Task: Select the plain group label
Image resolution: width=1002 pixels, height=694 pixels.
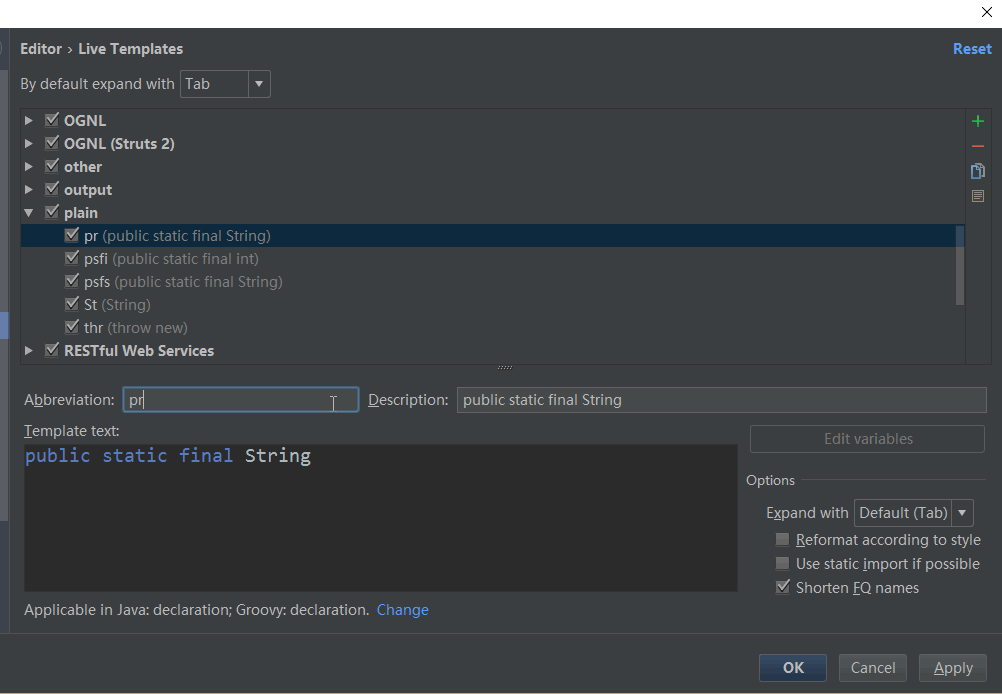Action: click(81, 213)
